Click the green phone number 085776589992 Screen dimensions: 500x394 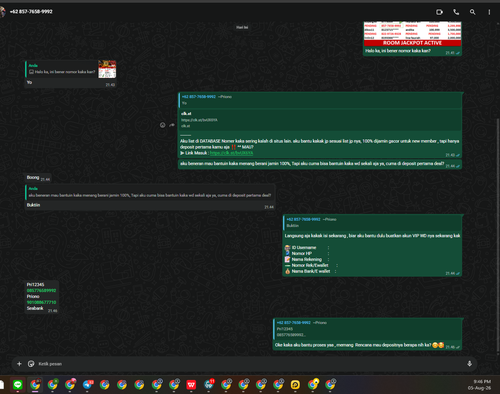pos(41,291)
